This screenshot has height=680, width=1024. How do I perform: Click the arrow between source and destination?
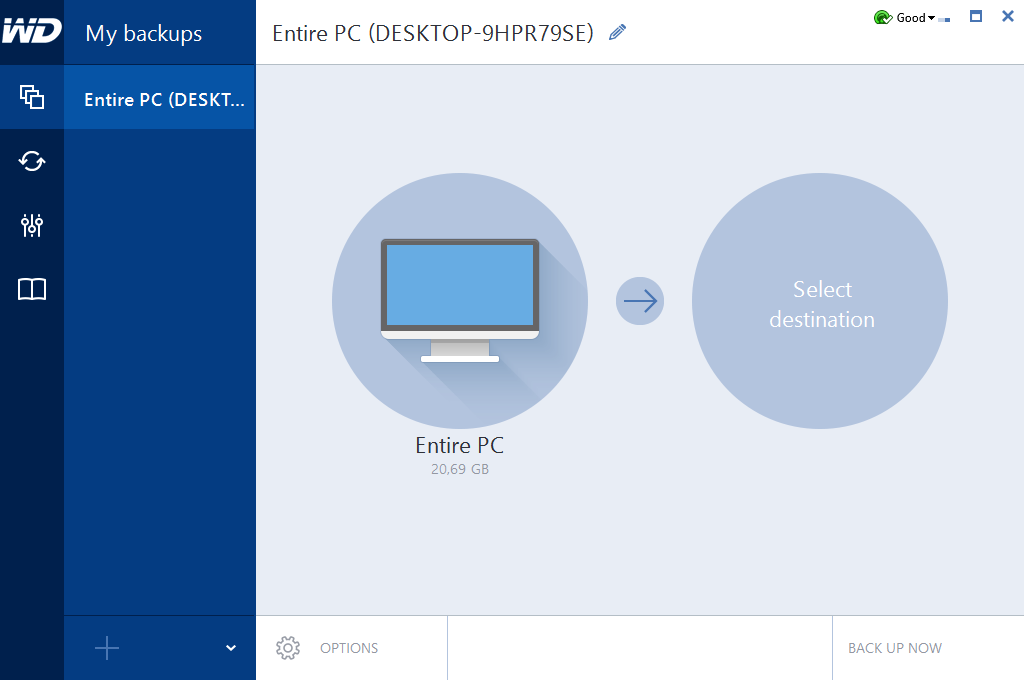[639, 301]
